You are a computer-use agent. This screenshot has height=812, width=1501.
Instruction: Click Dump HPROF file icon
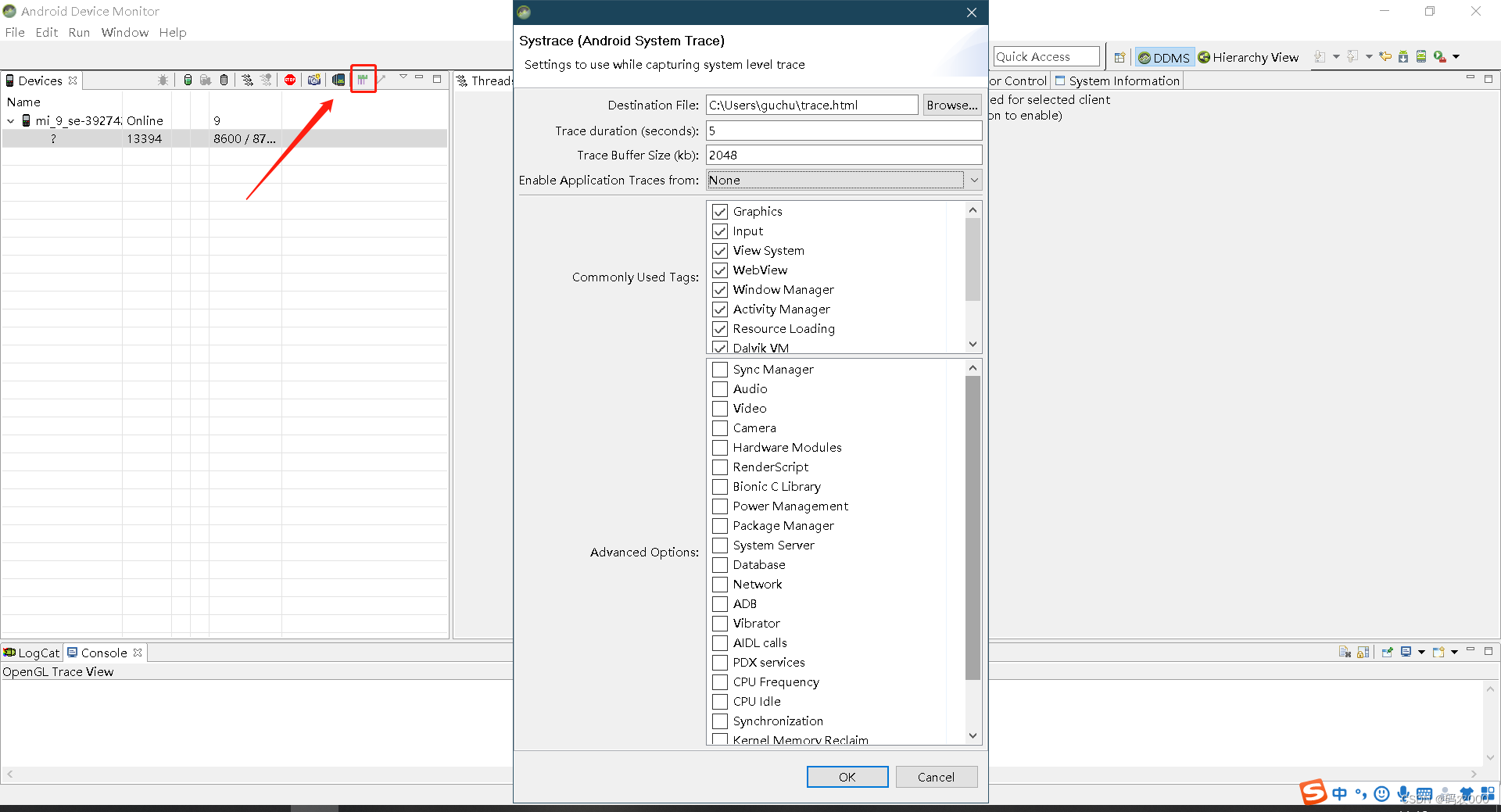[x=206, y=80]
